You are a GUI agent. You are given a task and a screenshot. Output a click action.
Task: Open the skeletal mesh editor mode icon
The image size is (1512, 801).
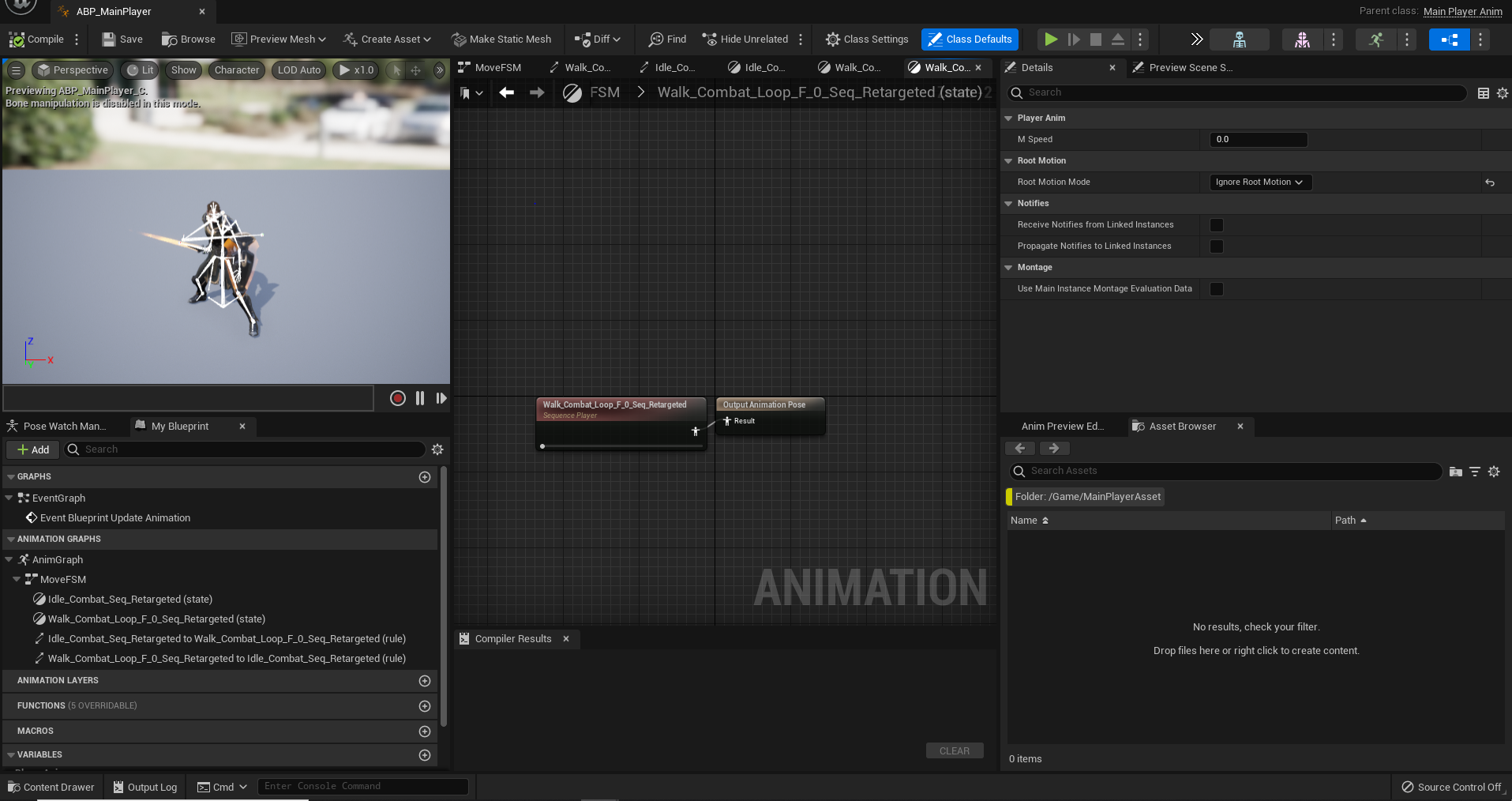(x=1302, y=39)
